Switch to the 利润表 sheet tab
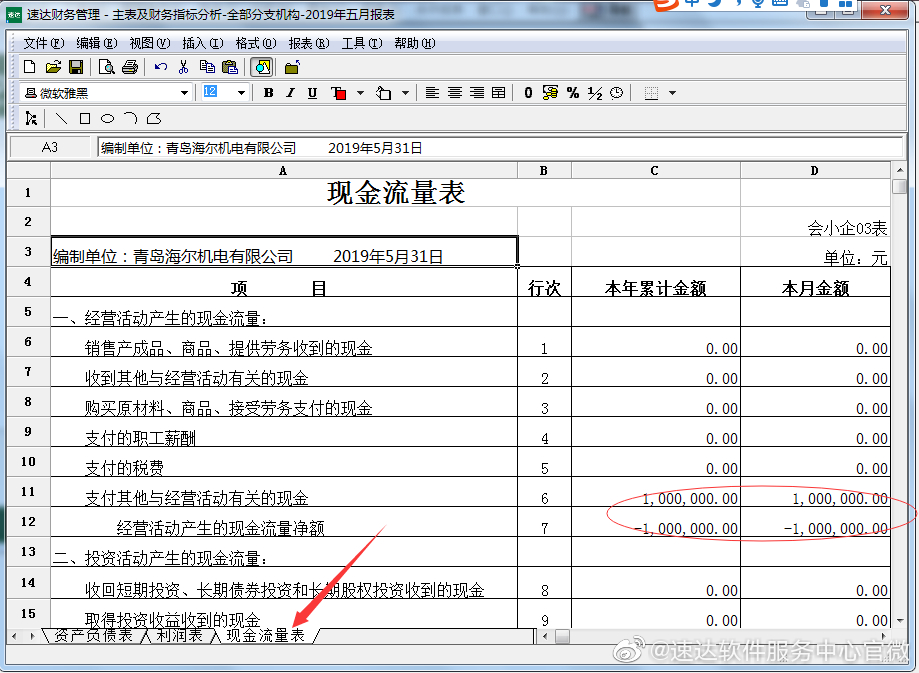Screen dimensions: 919x673 (179, 636)
